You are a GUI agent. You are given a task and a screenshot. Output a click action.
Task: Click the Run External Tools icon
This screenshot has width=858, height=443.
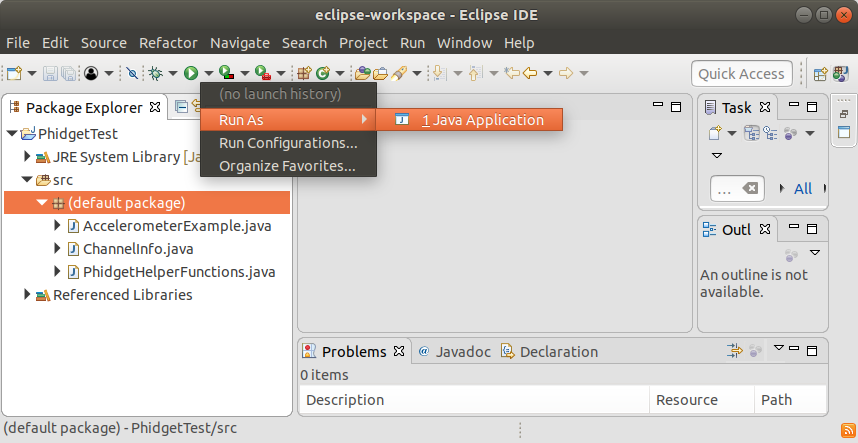tap(263, 73)
